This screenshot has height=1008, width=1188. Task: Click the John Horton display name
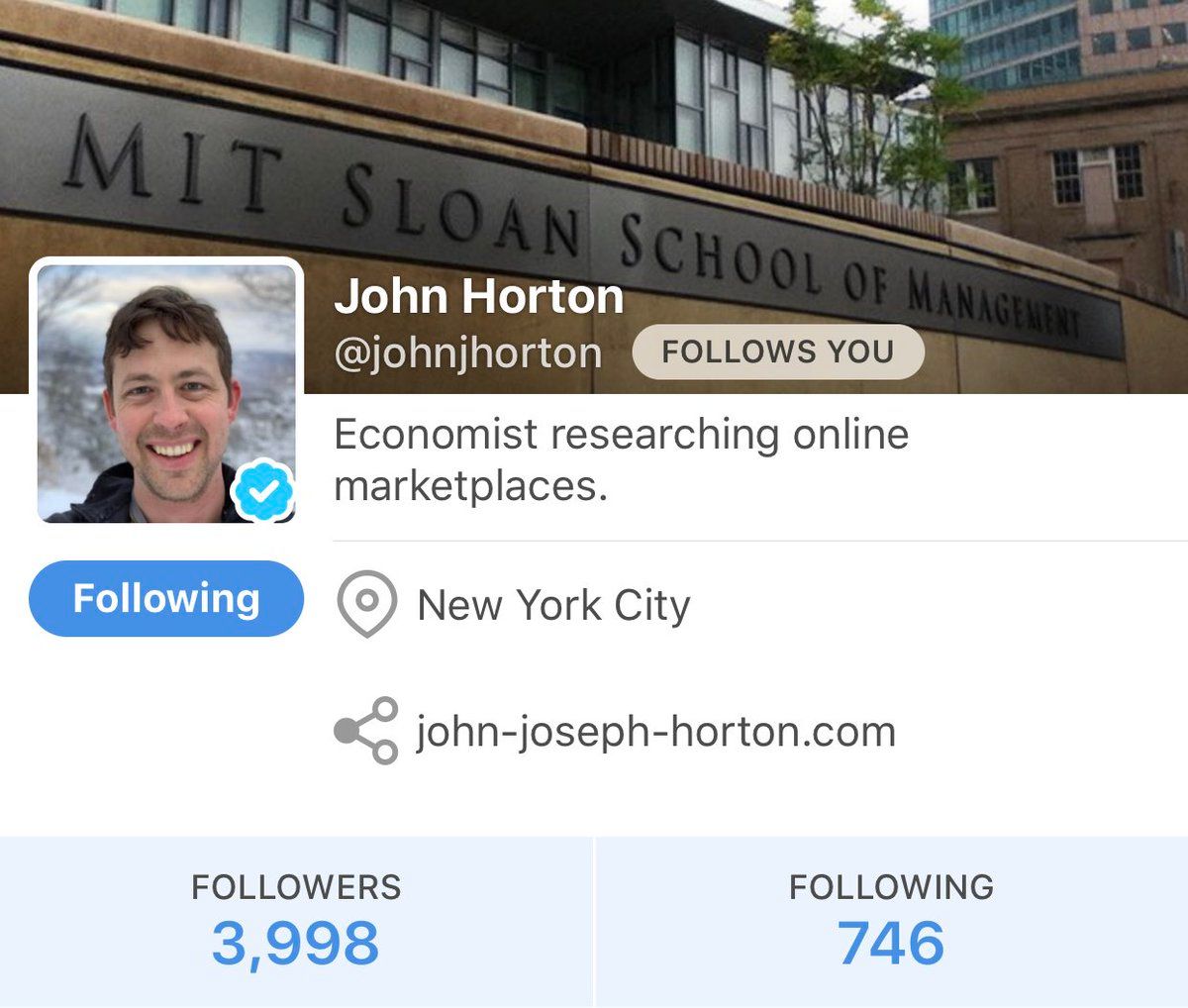tap(479, 297)
